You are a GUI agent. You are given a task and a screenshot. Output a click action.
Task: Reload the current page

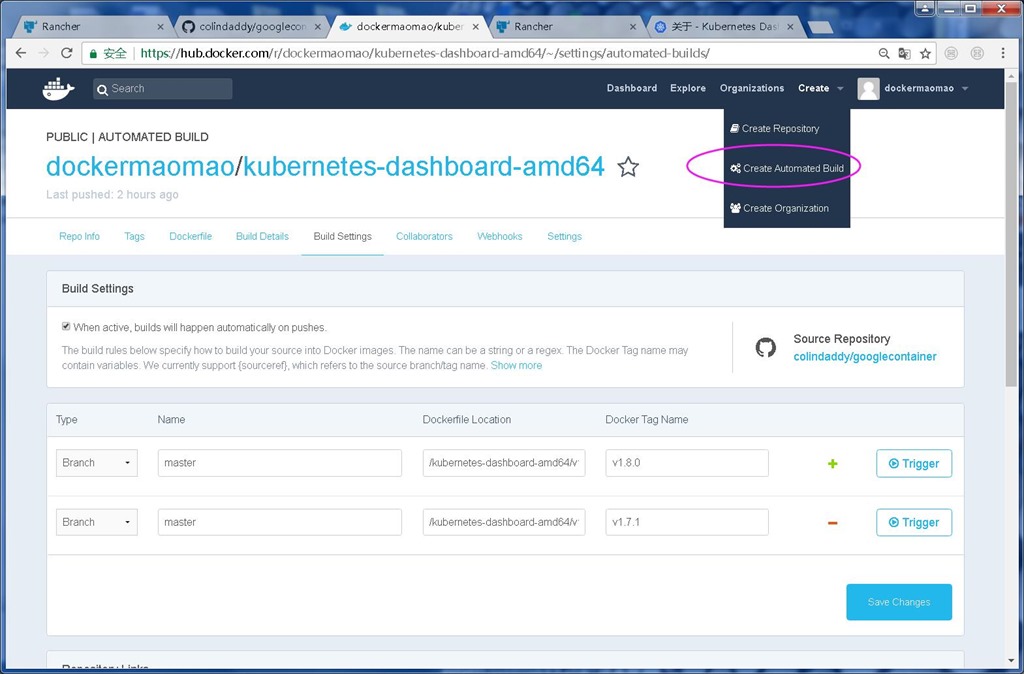pyautogui.click(x=66, y=53)
